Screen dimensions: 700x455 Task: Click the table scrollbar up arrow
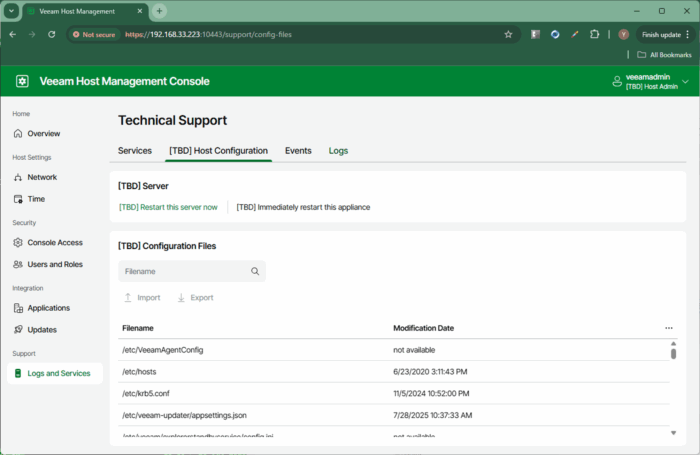tap(673, 343)
